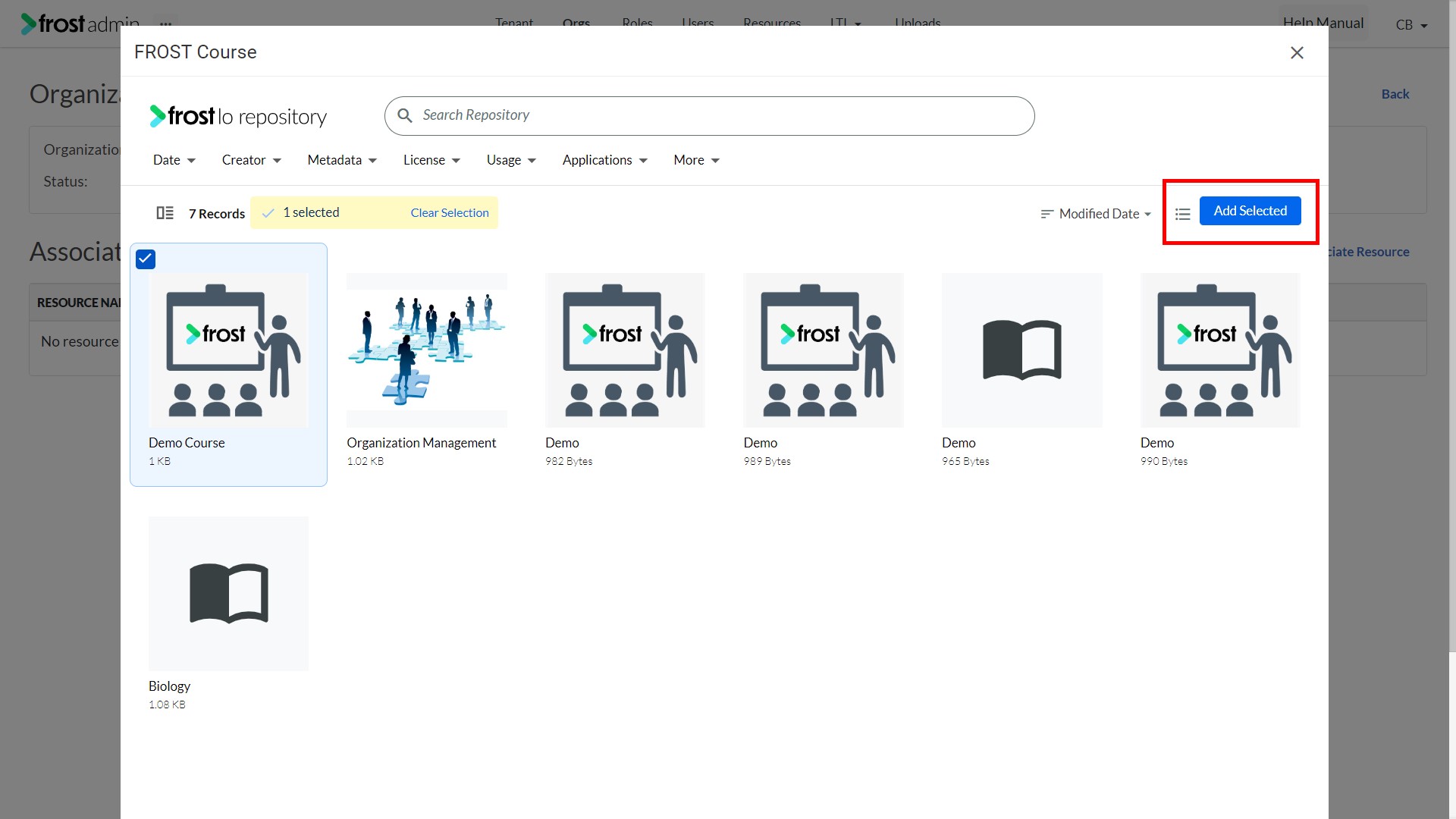The width and height of the screenshot is (1456, 819).
Task: Select the Demo item sized 990 Bytes
Action: (1220, 350)
